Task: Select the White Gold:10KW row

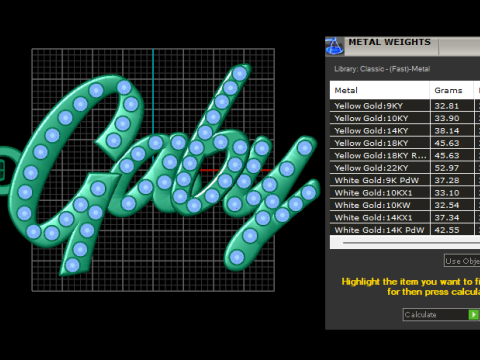Action: pyautogui.click(x=405, y=205)
